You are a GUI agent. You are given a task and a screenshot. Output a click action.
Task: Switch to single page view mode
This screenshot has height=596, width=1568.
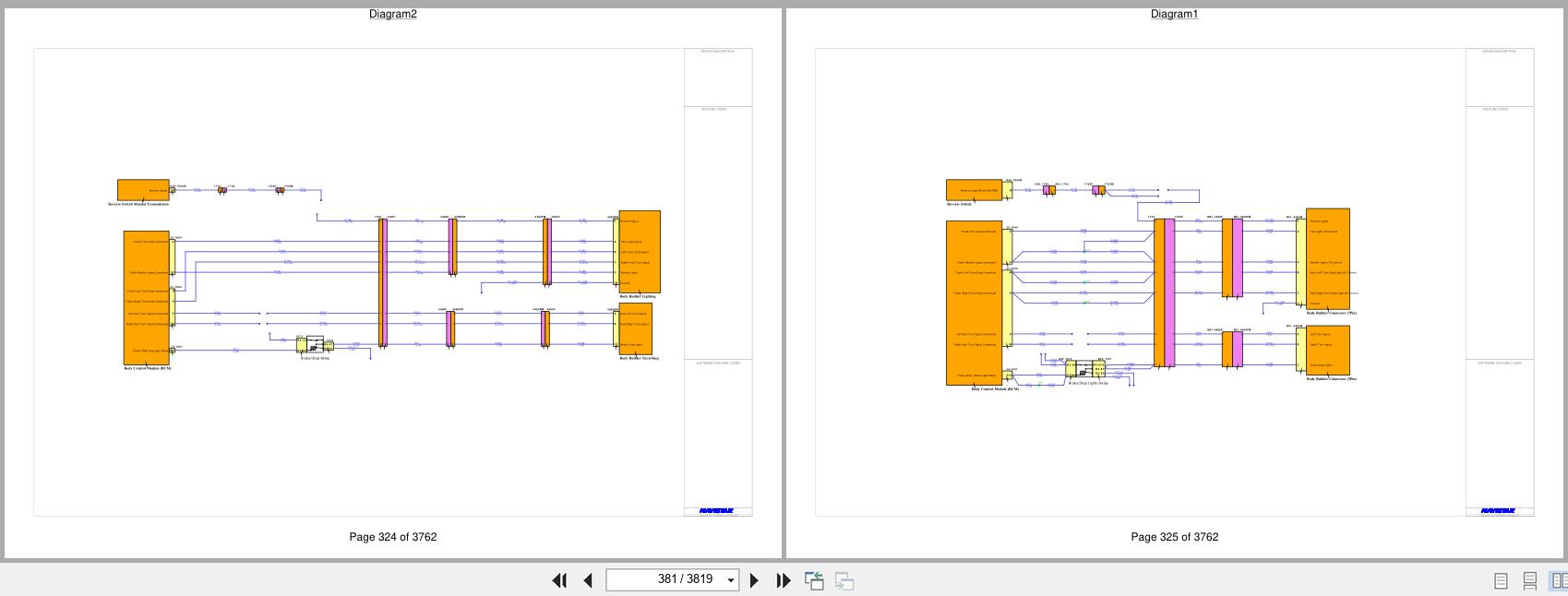(x=1501, y=580)
